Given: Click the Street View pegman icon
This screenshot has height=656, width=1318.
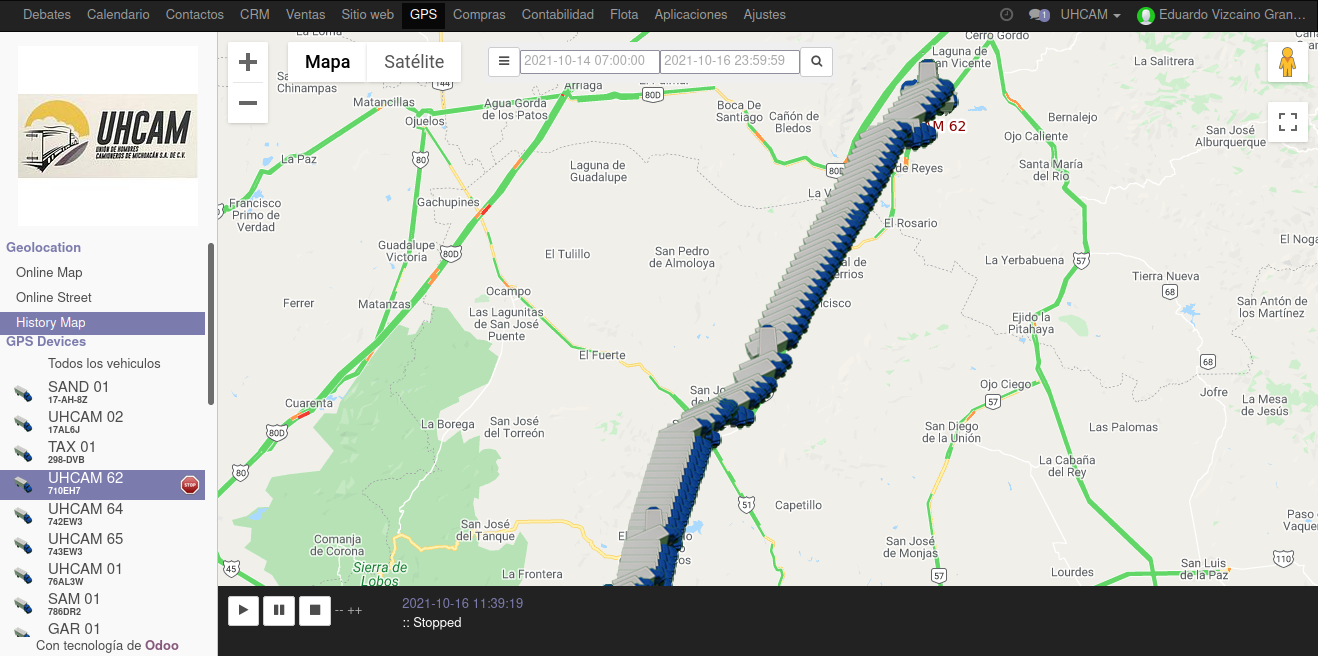Looking at the screenshot, I should coord(1287,63).
